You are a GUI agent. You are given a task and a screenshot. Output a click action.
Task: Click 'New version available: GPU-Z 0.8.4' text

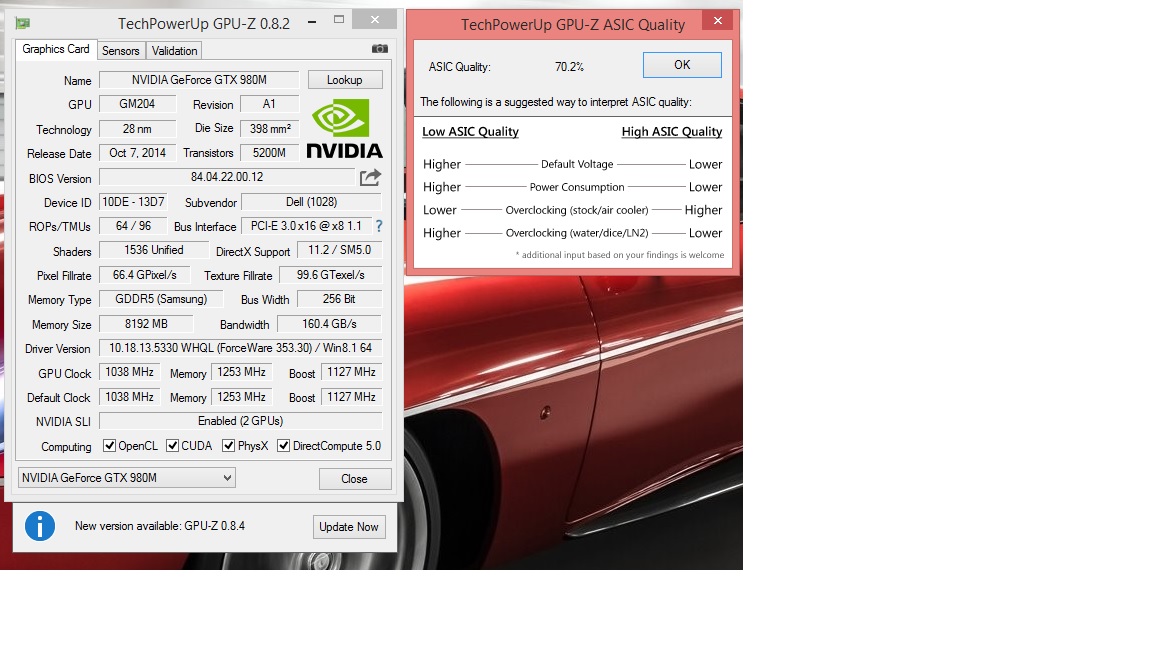159,526
